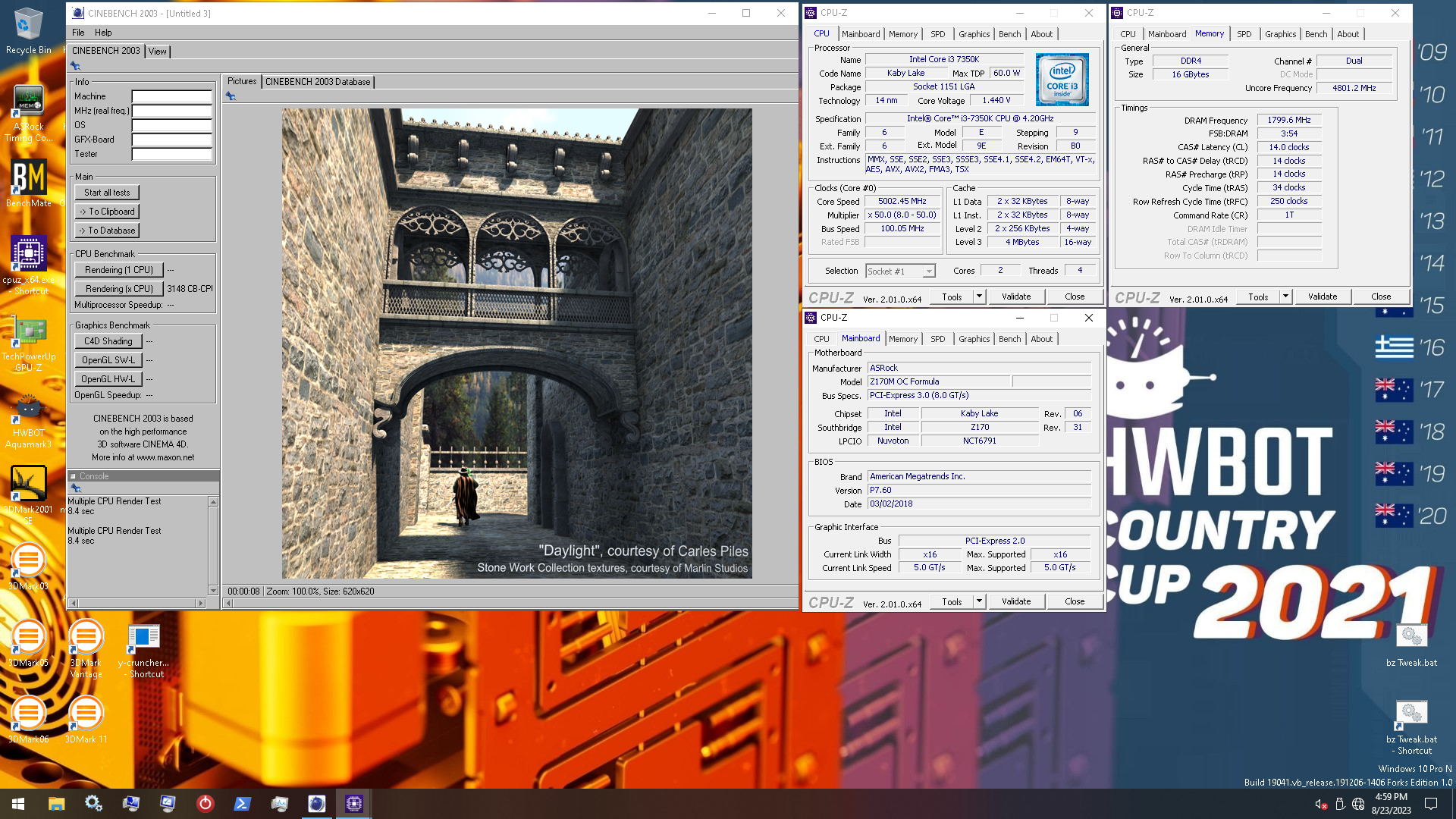
Task: Open 3DMark 11 desktop icon
Action: point(86,720)
